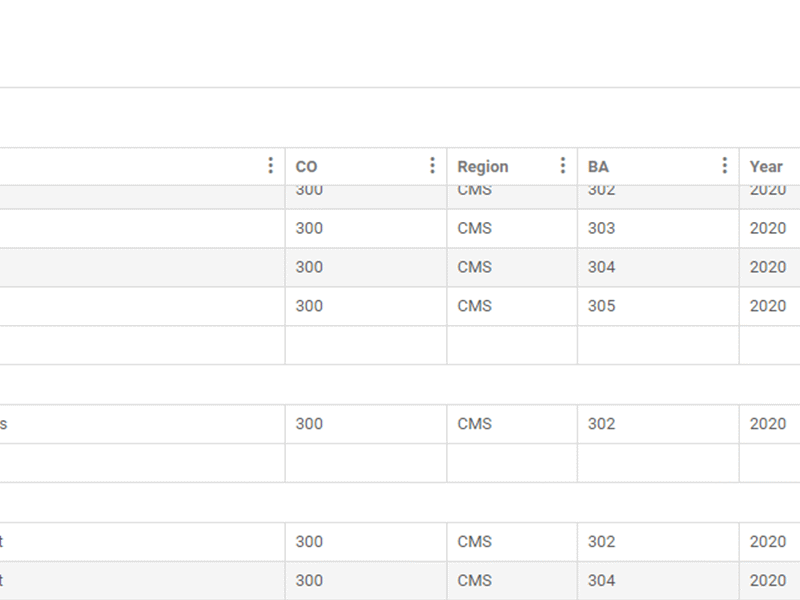Click empty BA cell below the 305 row
Image resolution: width=800 pixels, height=600 pixels.
[658, 345]
